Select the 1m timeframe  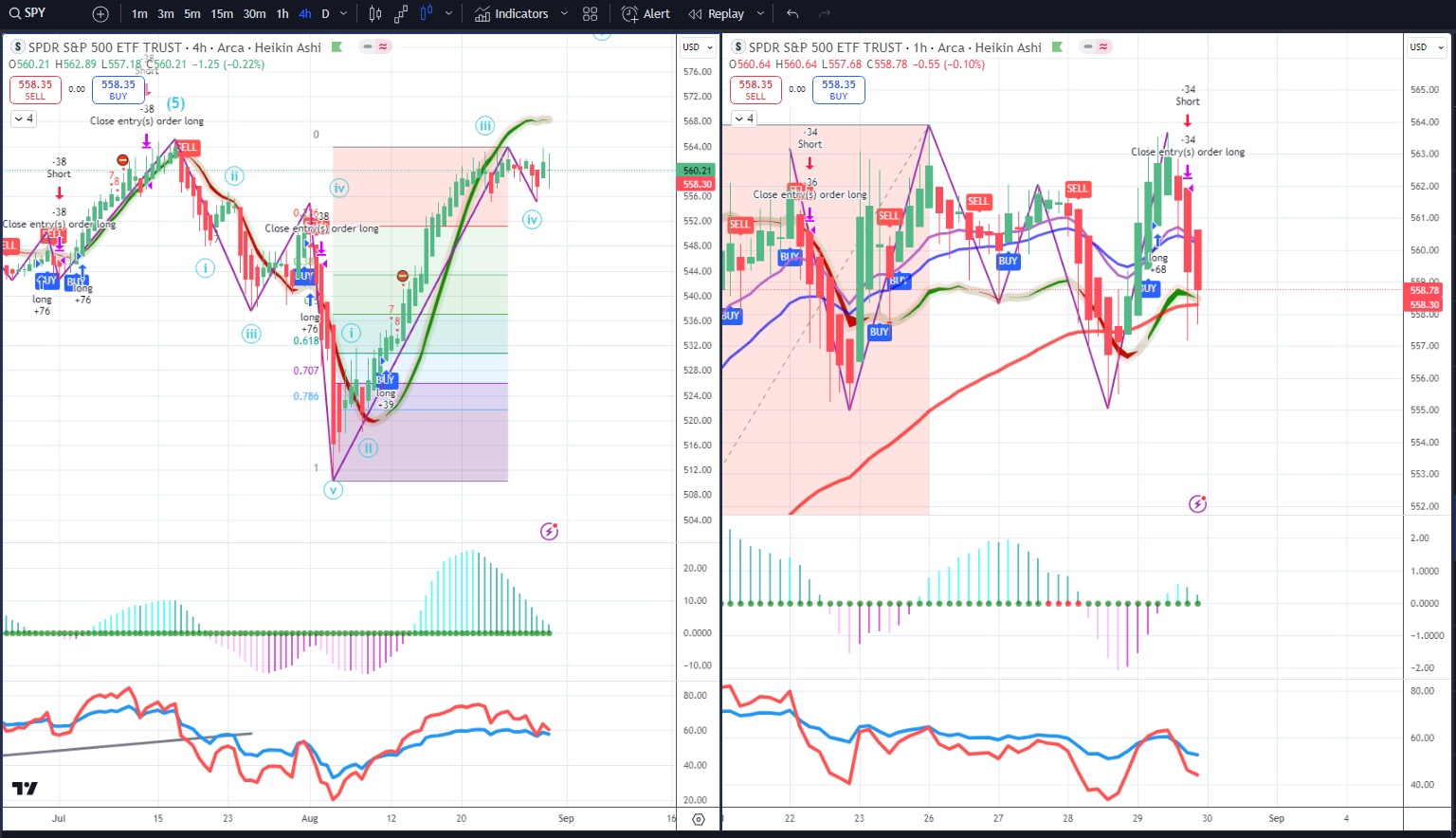[139, 14]
